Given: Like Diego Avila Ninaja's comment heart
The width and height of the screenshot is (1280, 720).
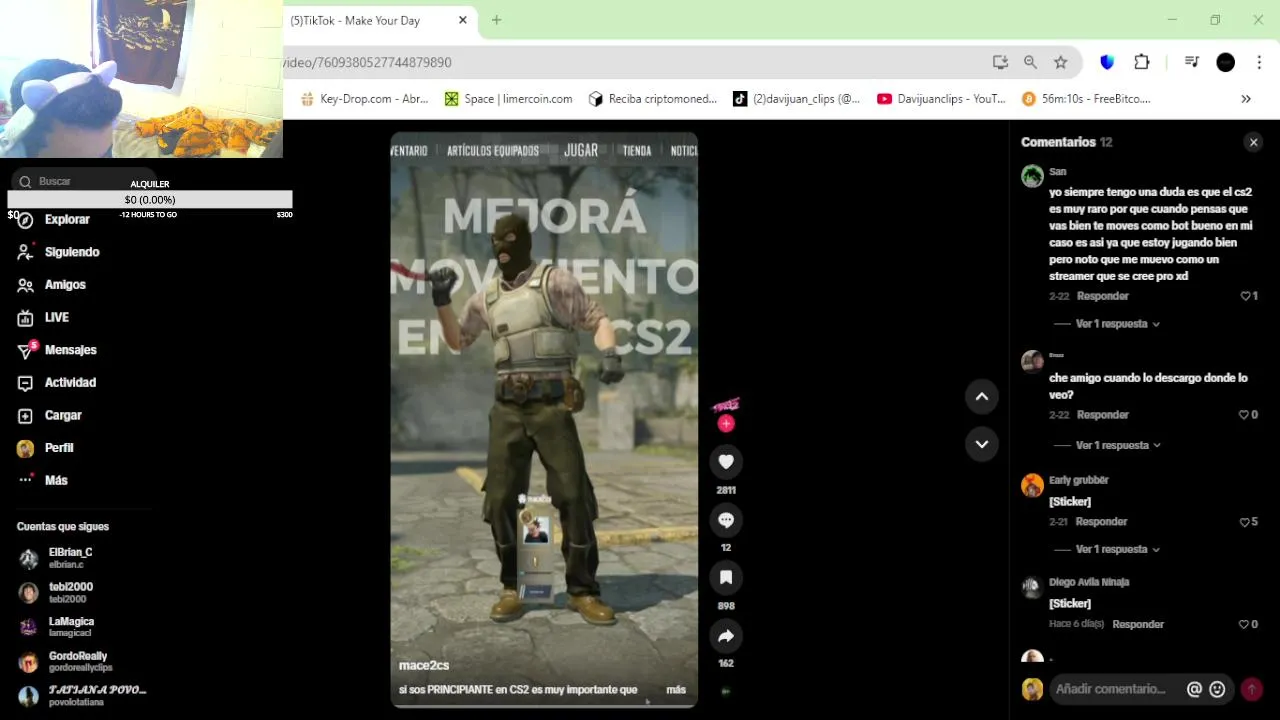Looking at the screenshot, I should (x=1245, y=624).
